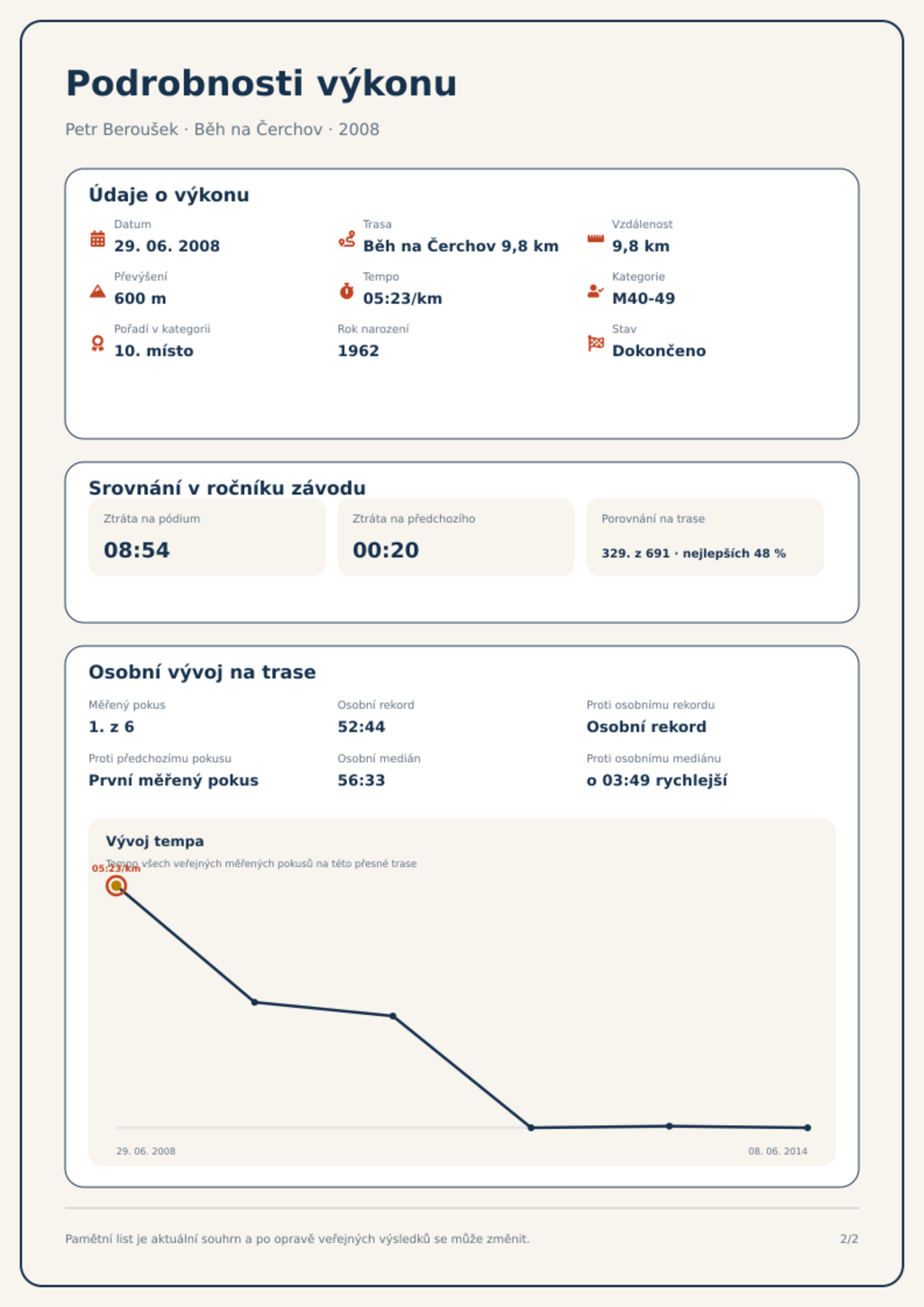Open the Ztráta na předchozího 00:20 card
The height and width of the screenshot is (1307, 924).
coord(456,537)
